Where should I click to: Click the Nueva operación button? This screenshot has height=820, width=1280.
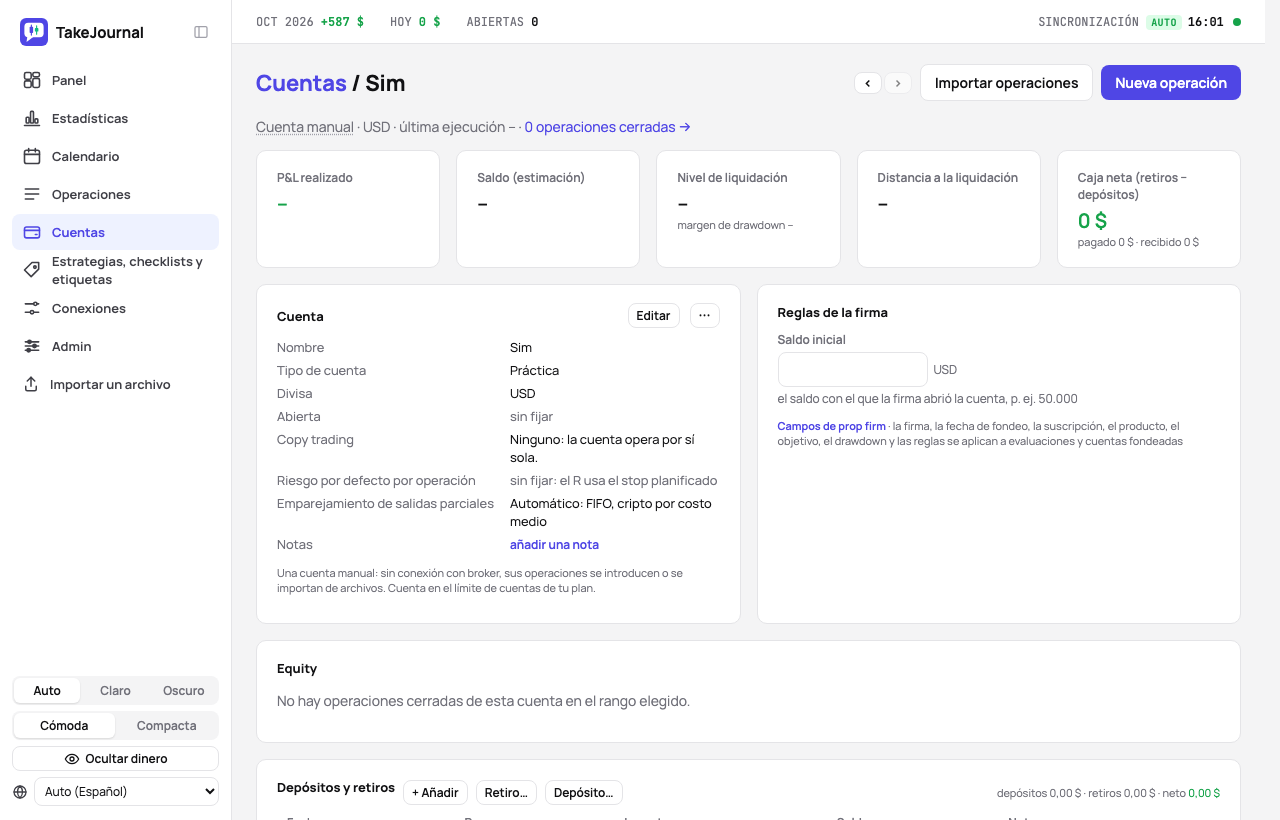pyautogui.click(x=1171, y=83)
